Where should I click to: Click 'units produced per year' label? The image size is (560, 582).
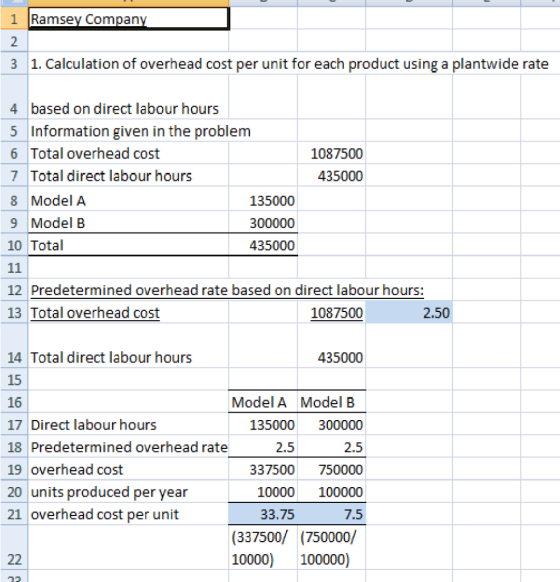click(109, 492)
